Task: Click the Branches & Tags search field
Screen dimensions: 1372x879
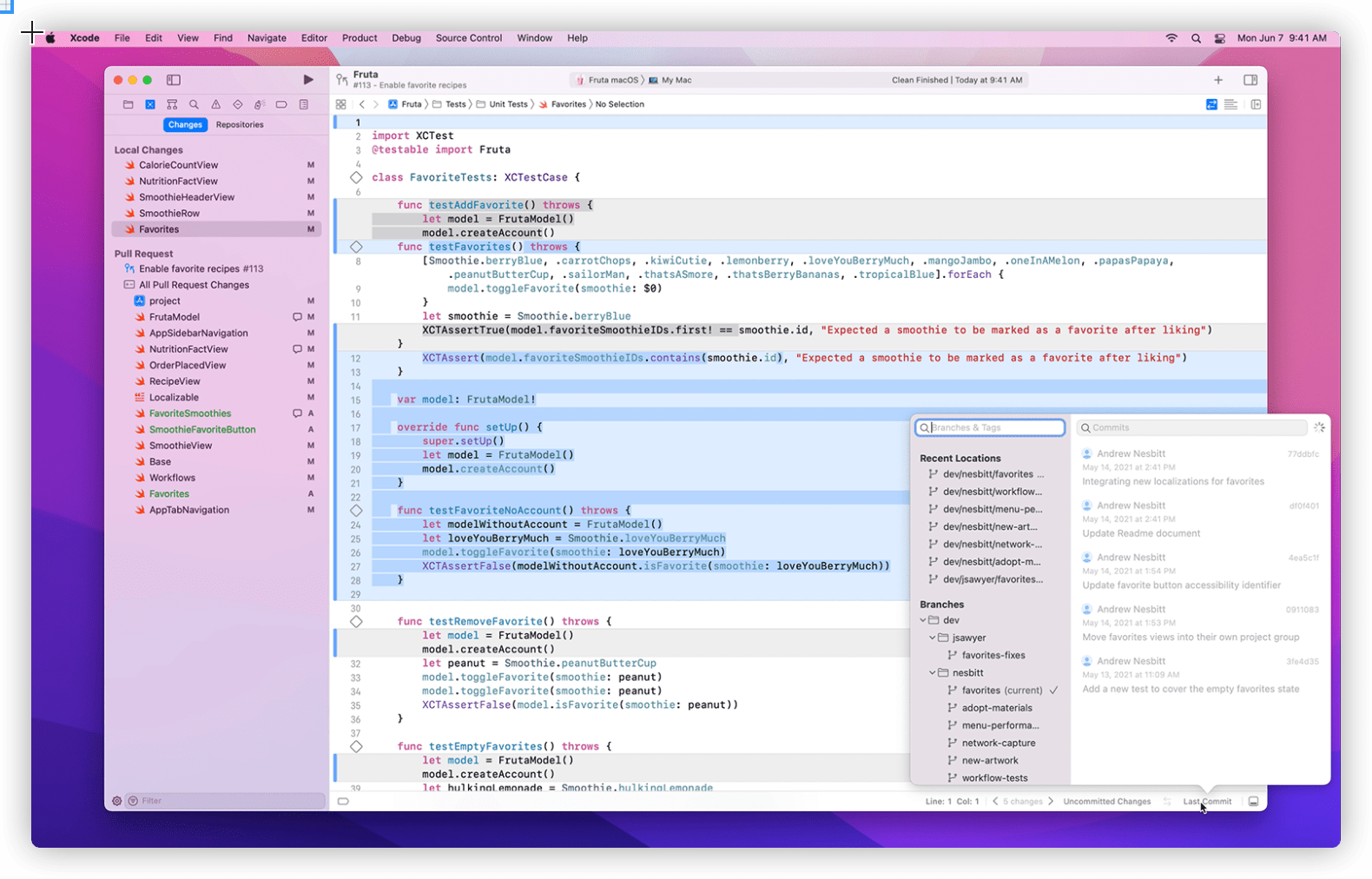Action: coord(990,427)
